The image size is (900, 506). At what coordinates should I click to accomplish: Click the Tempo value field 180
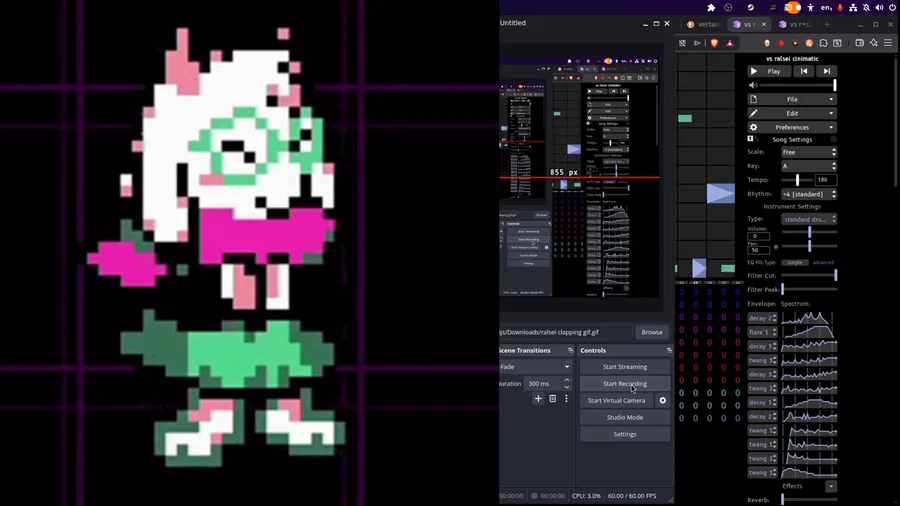click(x=825, y=180)
